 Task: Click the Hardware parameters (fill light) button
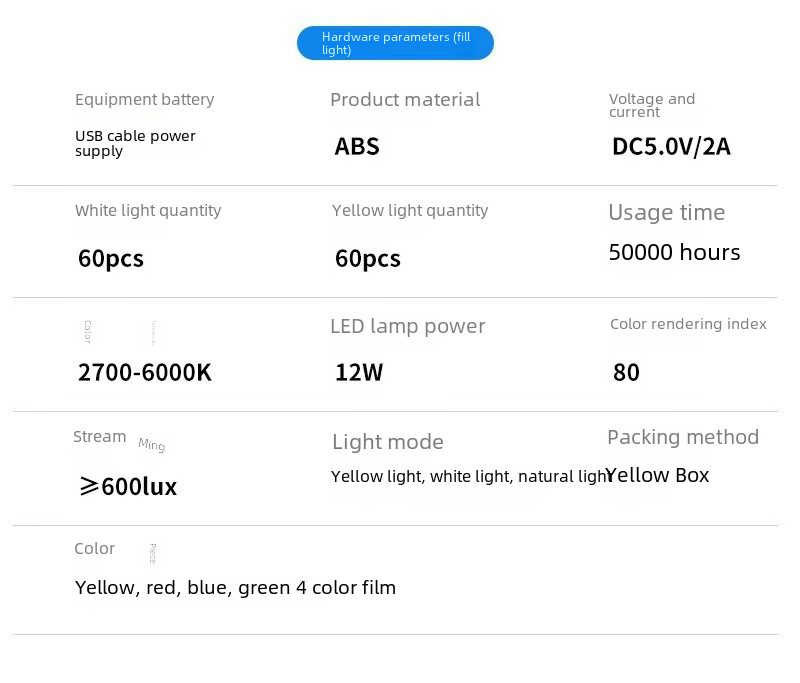pos(395,43)
